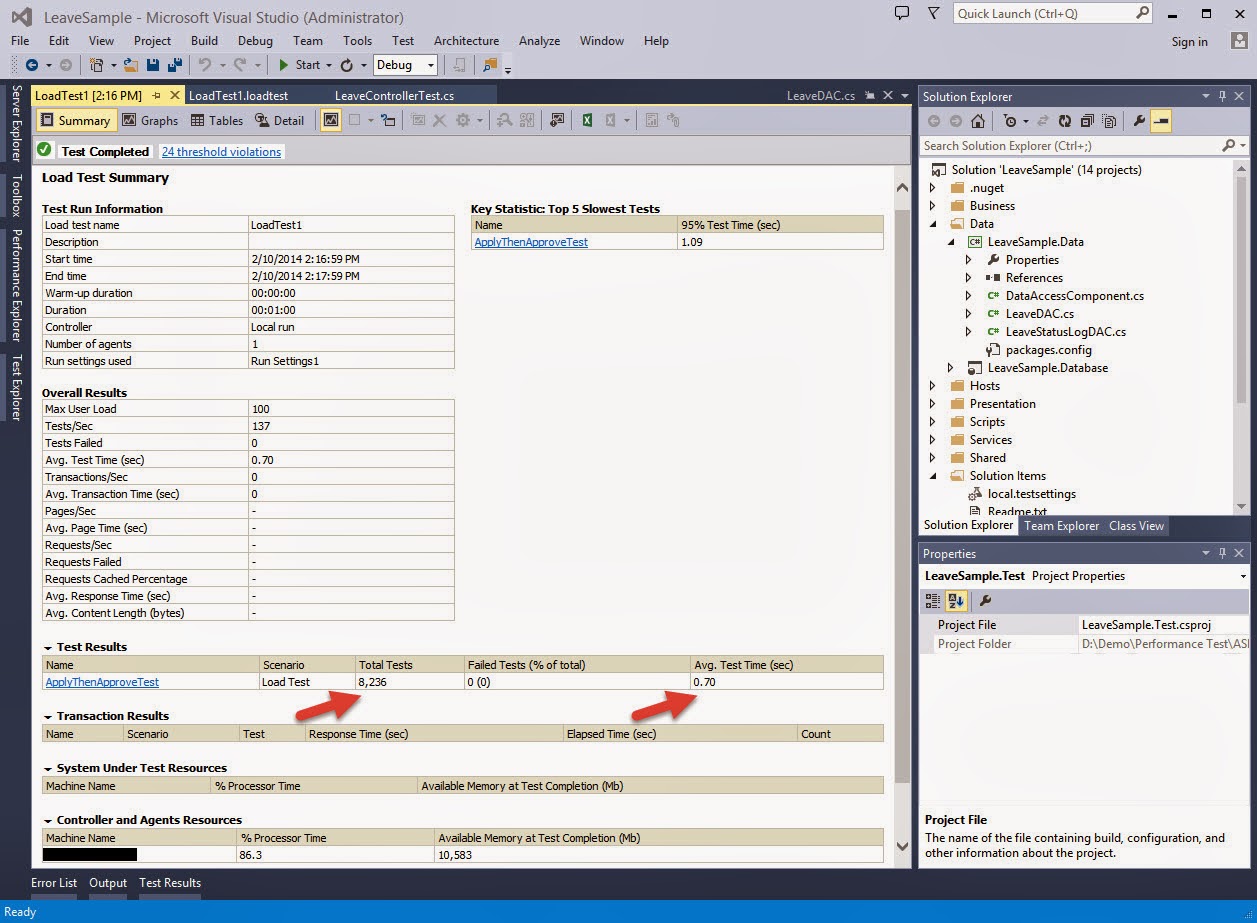Screen dimensions: 1257x923
Task: Click the Navigate Backward toolbar icon
Action: coord(32,65)
